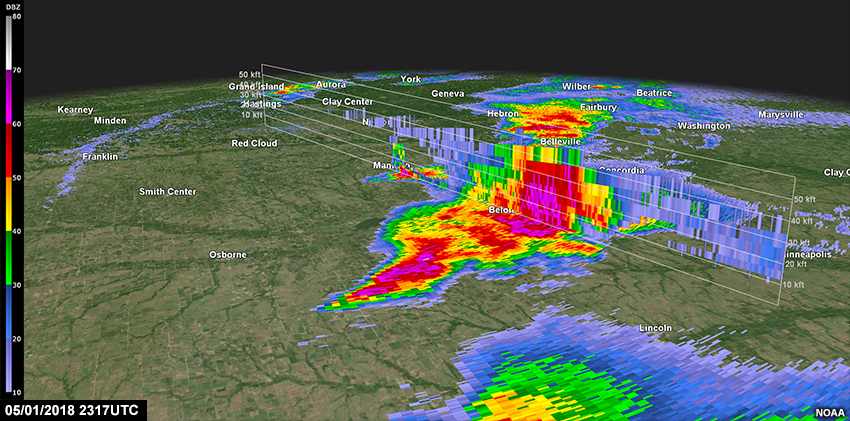The width and height of the screenshot is (850, 421).
Task: Select the Concordia city label
Action: pyautogui.click(x=621, y=170)
